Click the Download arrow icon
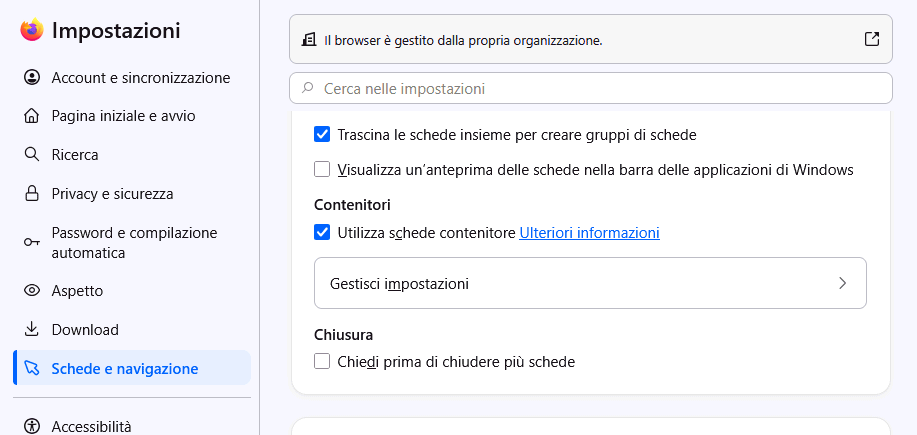This screenshot has height=435, width=917. [32, 329]
